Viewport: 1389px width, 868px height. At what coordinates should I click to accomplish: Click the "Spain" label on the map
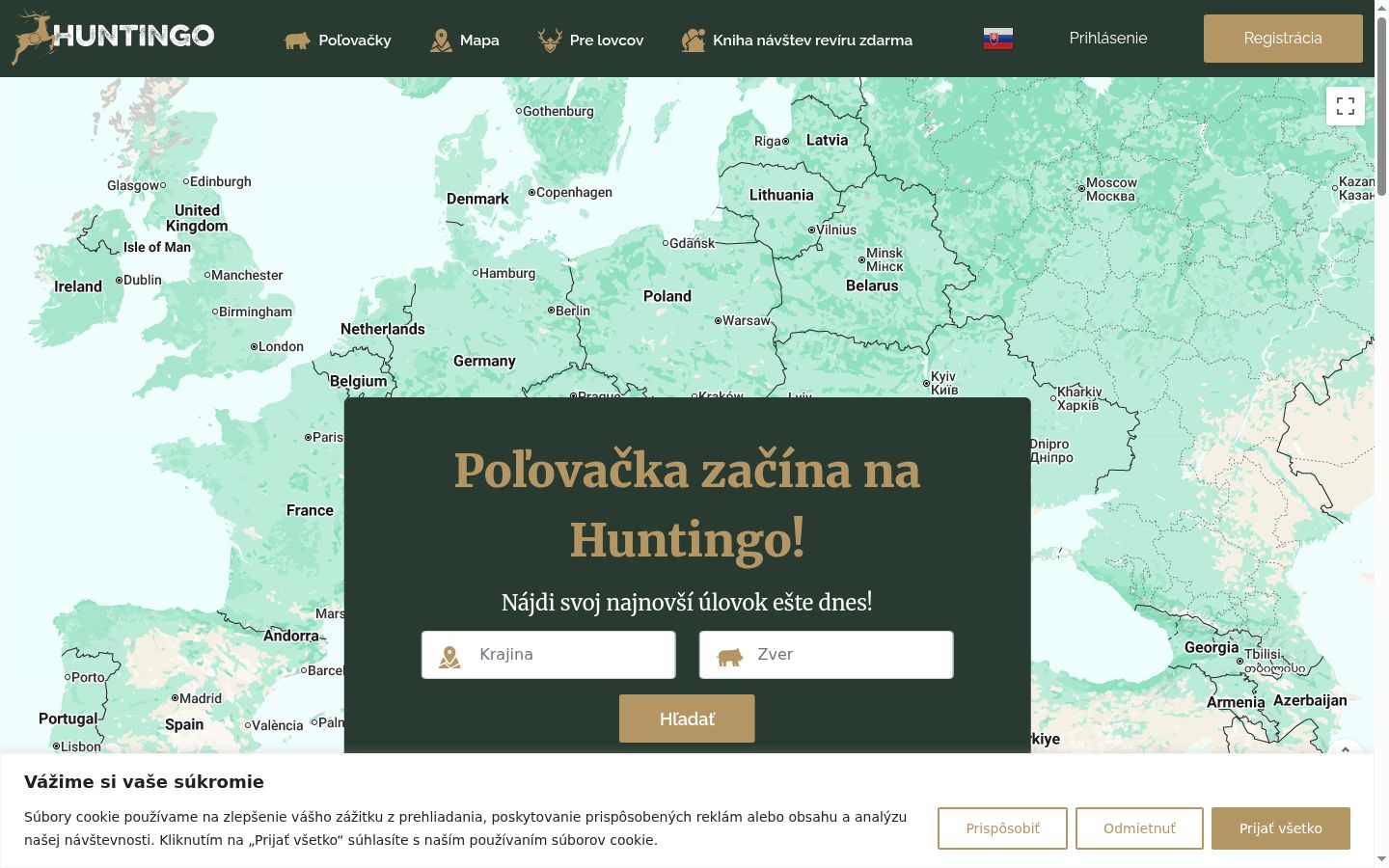pos(184,724)
